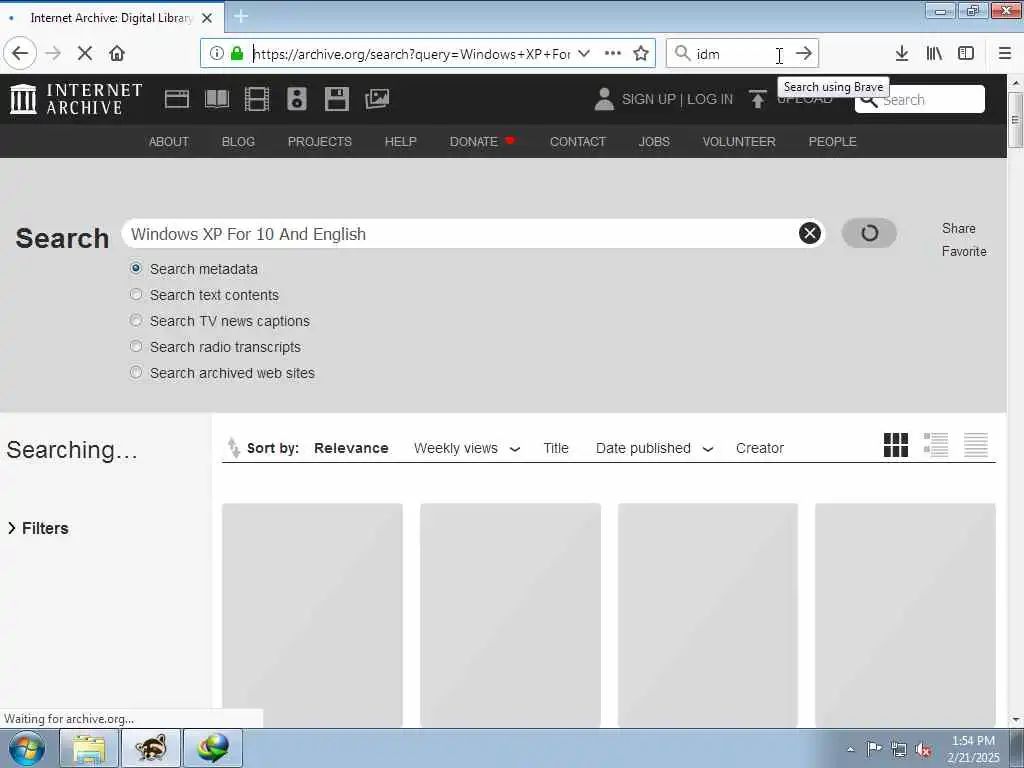Open the JOBS menu item
Screen dimensions: 1024x768
[654, 142]
